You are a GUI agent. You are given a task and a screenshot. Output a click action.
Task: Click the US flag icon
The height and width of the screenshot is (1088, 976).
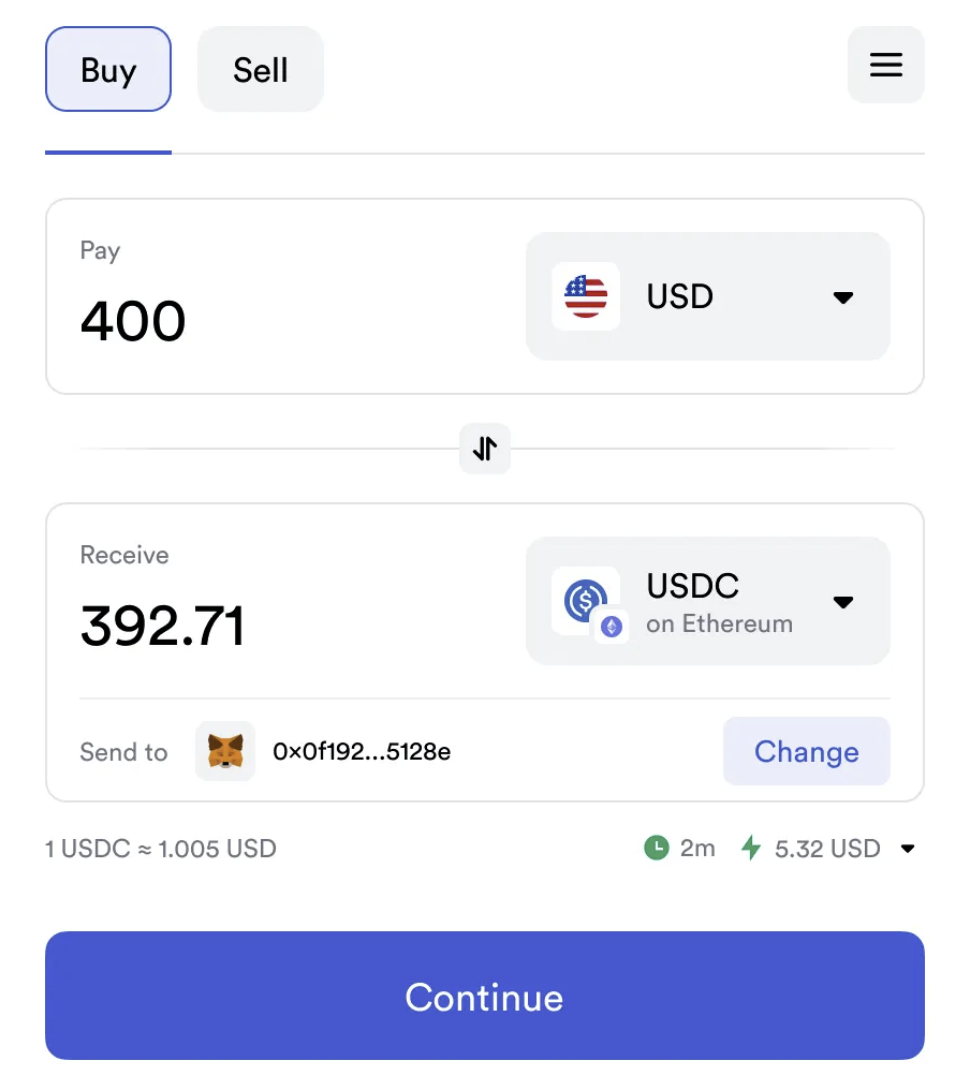(586, 297)
